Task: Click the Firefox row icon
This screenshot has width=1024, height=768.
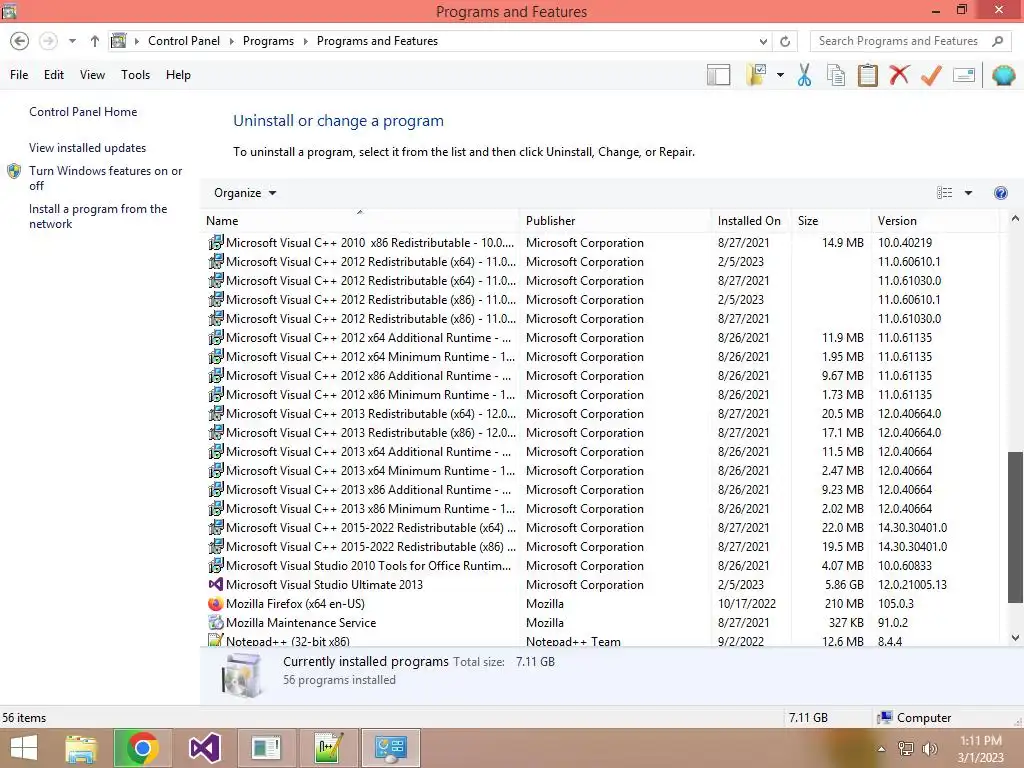Action: (x=216, y=604)
